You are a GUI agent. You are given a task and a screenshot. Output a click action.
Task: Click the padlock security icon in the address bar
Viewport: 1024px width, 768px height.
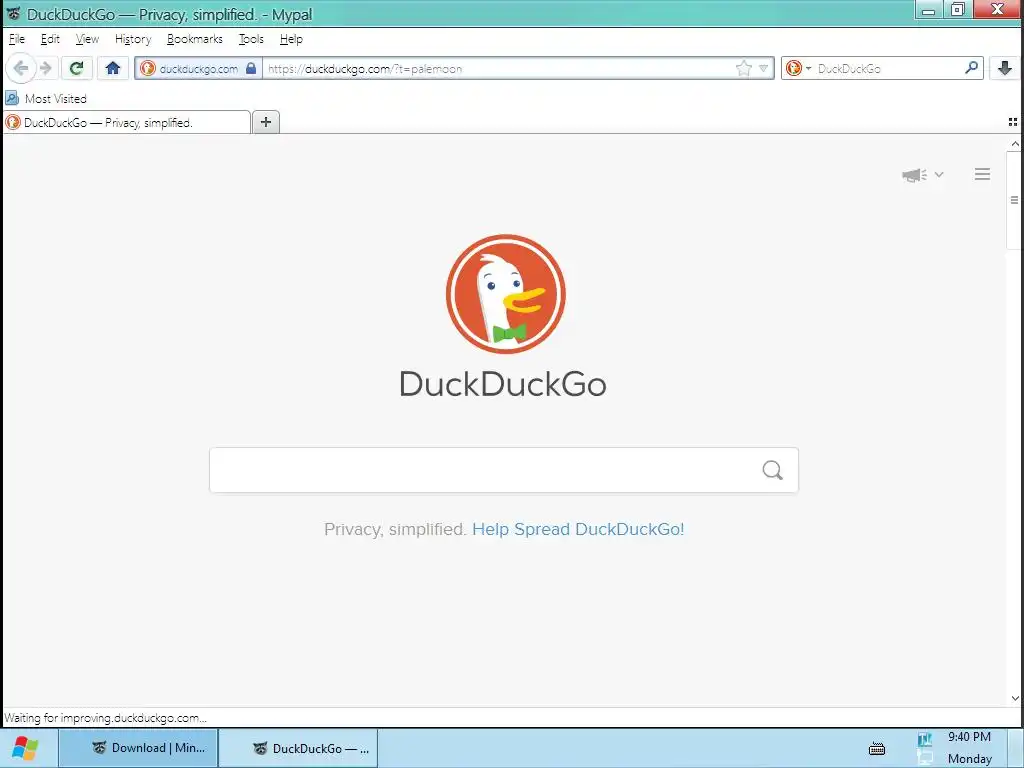251,68
